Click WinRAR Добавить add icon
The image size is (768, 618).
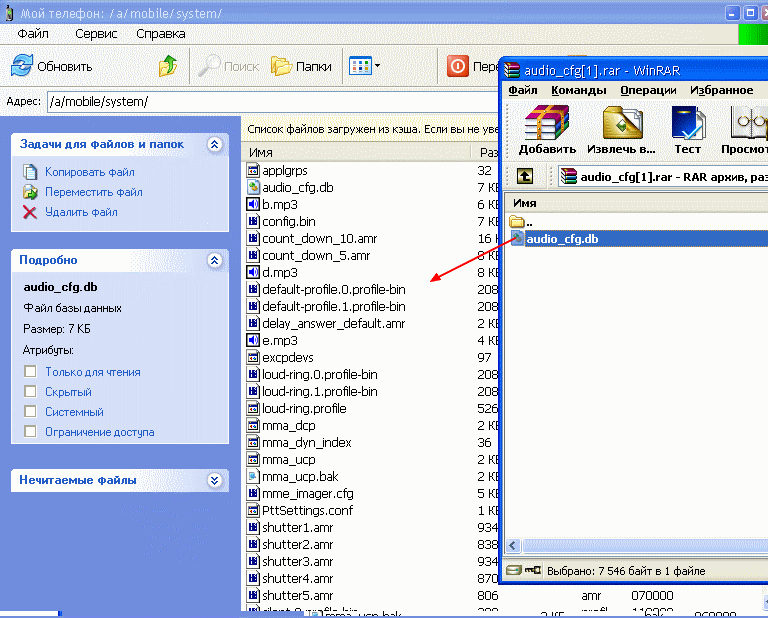(x=547, y=122)
